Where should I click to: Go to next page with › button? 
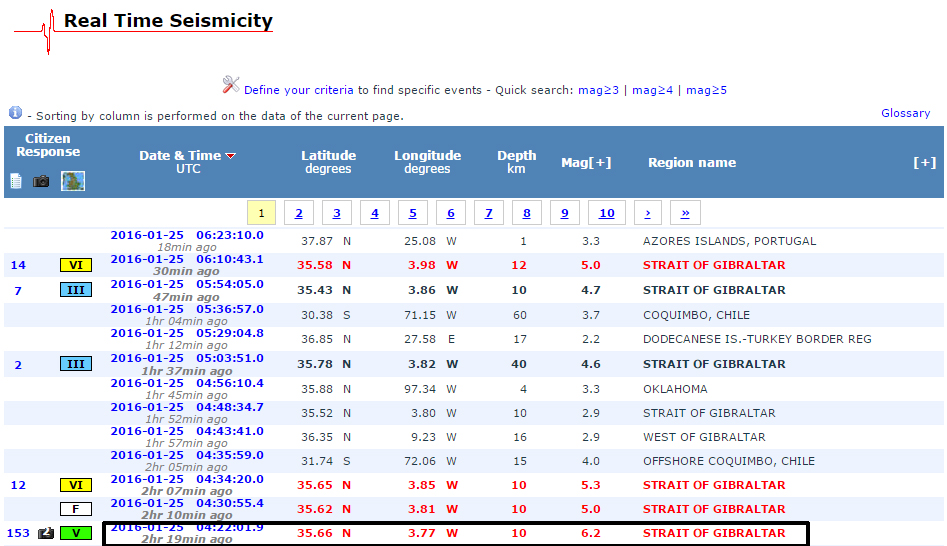tap(648, 213)
